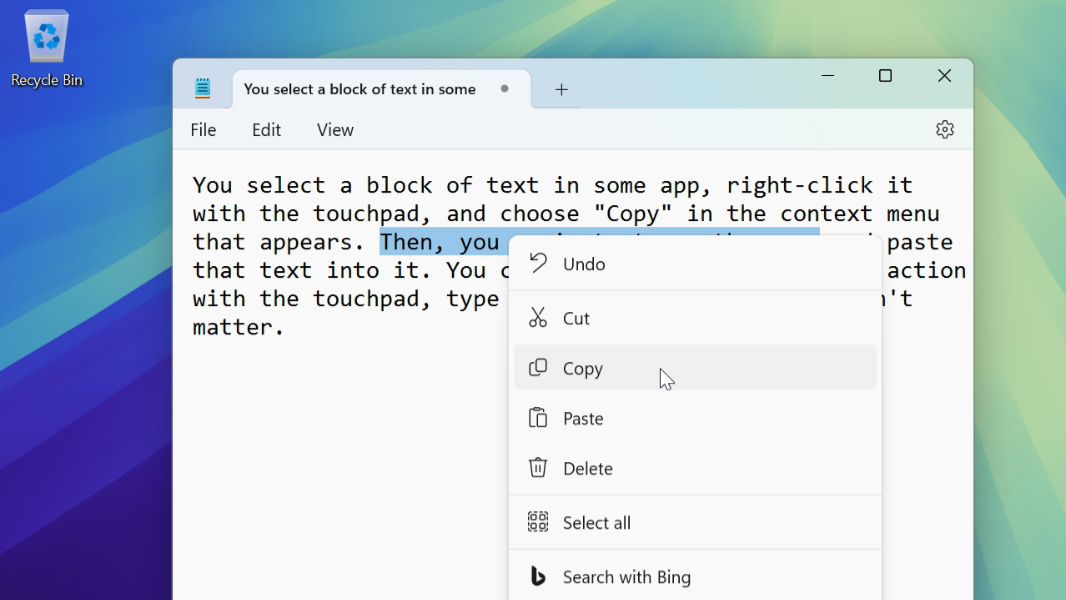Viewport: 1066px width, 600px height.
Task: Open Notepad settings via the gear icon
Action: [944, 129]
